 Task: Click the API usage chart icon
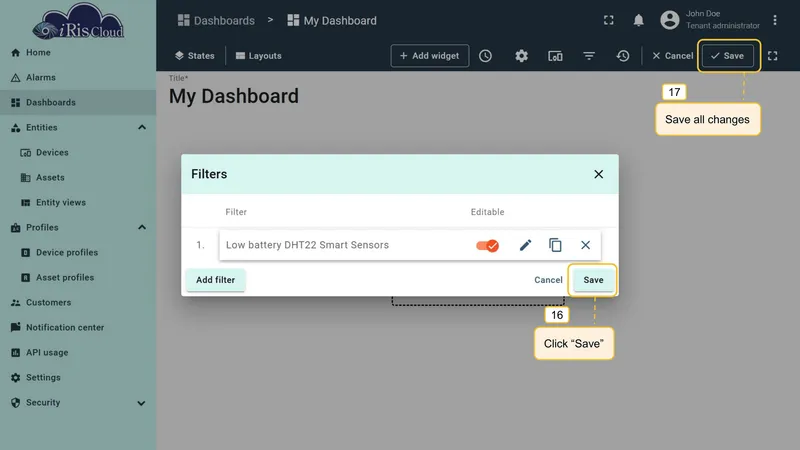pyautogui.click(x=15, y=353)
